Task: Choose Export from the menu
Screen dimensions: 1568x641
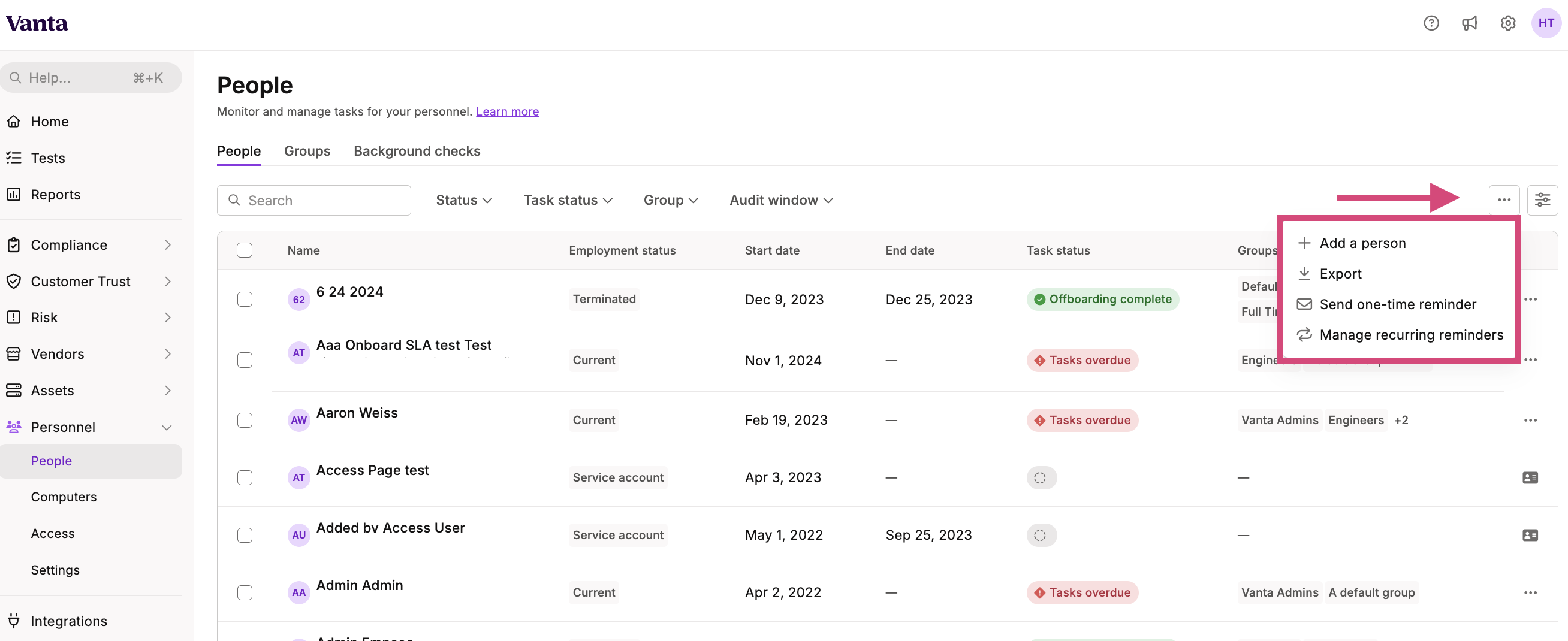Action: [1398, 274]
